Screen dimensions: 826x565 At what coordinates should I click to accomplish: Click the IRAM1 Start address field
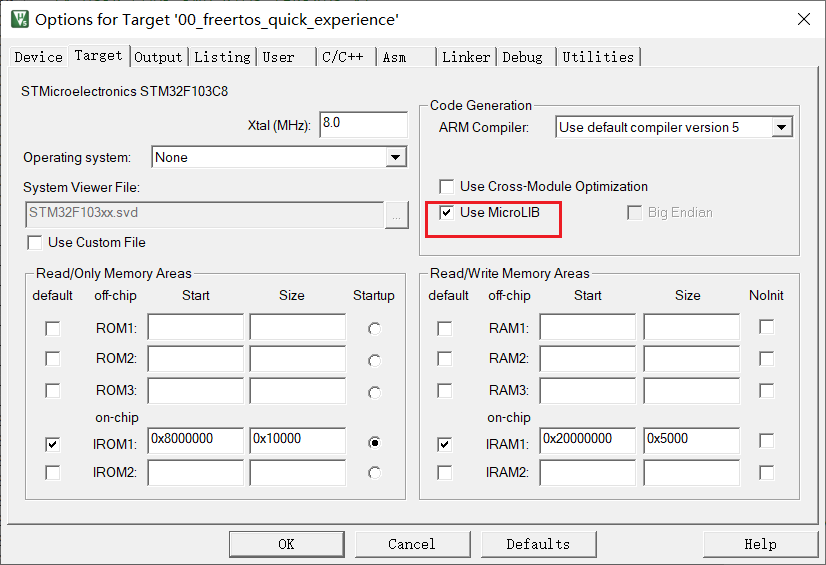[x=587, y=440]
